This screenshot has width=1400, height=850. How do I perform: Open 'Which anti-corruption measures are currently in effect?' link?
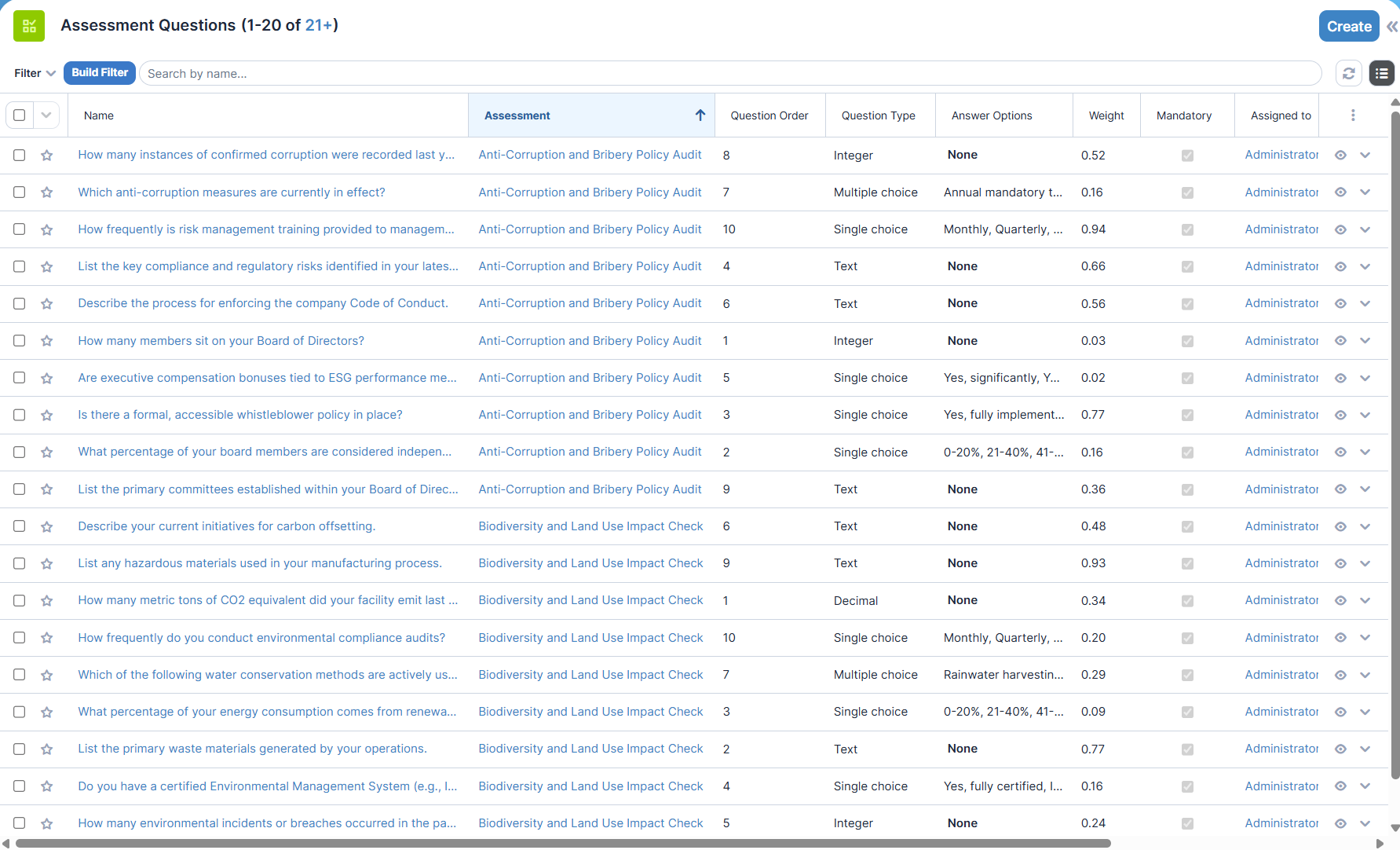click(x=232, y=192)
